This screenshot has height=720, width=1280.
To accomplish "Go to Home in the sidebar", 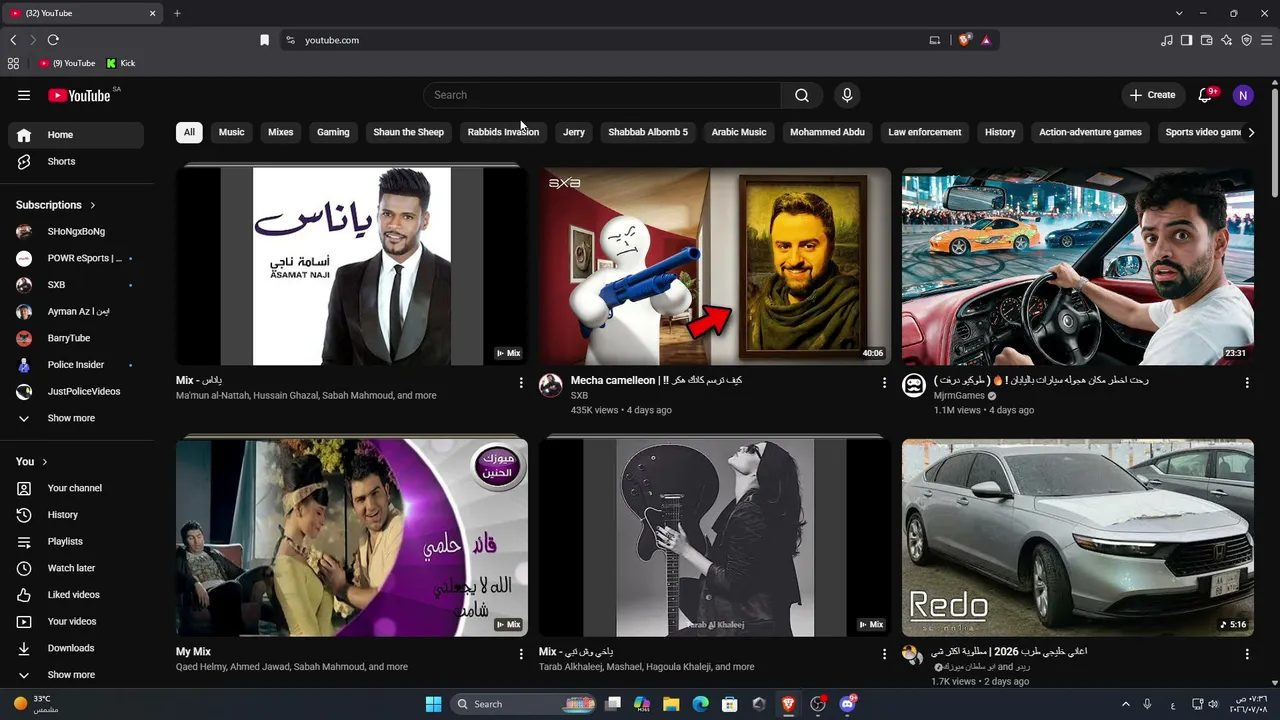I will pyautogui.click(x=76, y=135).
